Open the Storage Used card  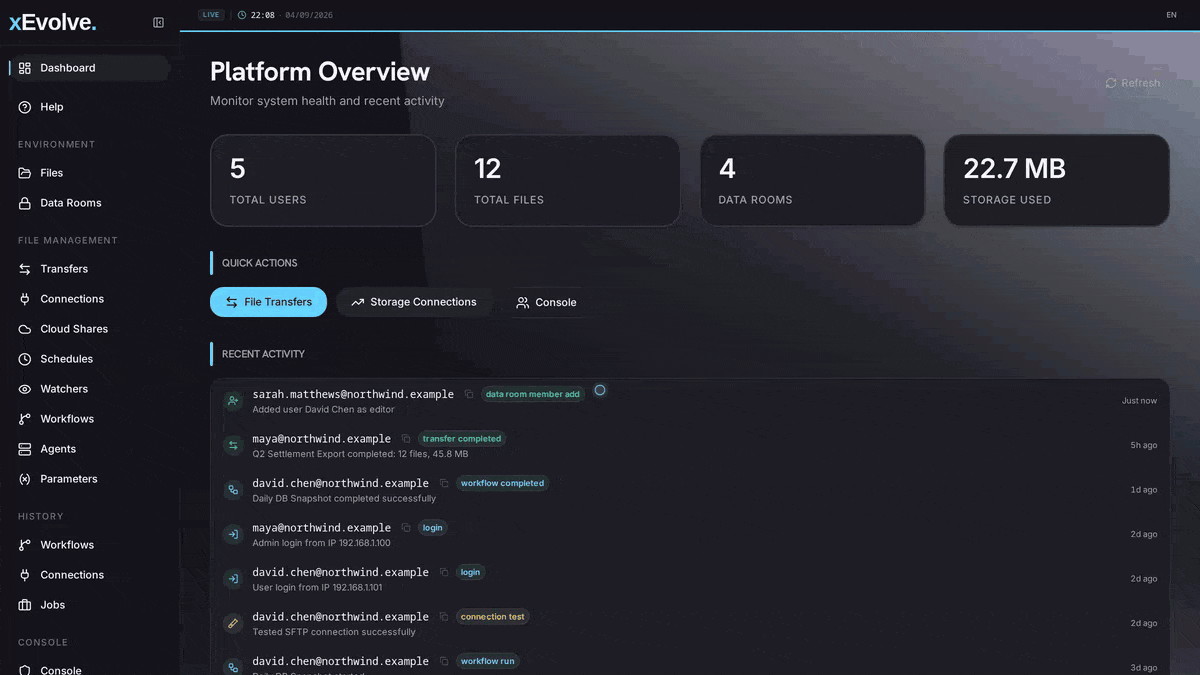click(1057, 180)
